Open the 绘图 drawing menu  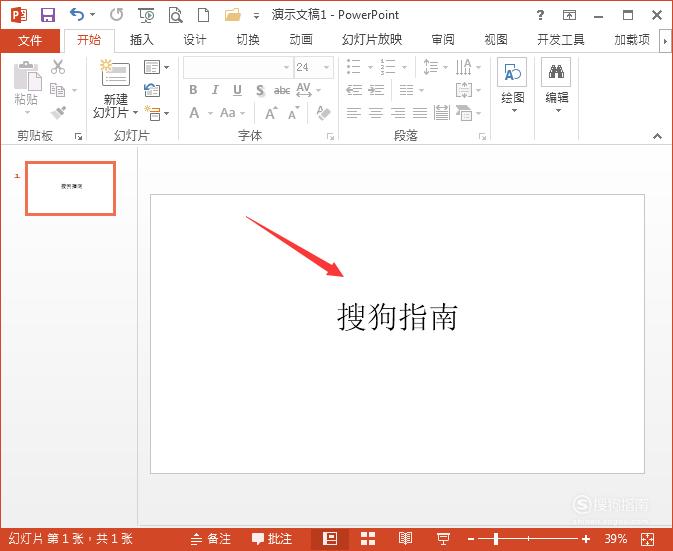[512, 86]
